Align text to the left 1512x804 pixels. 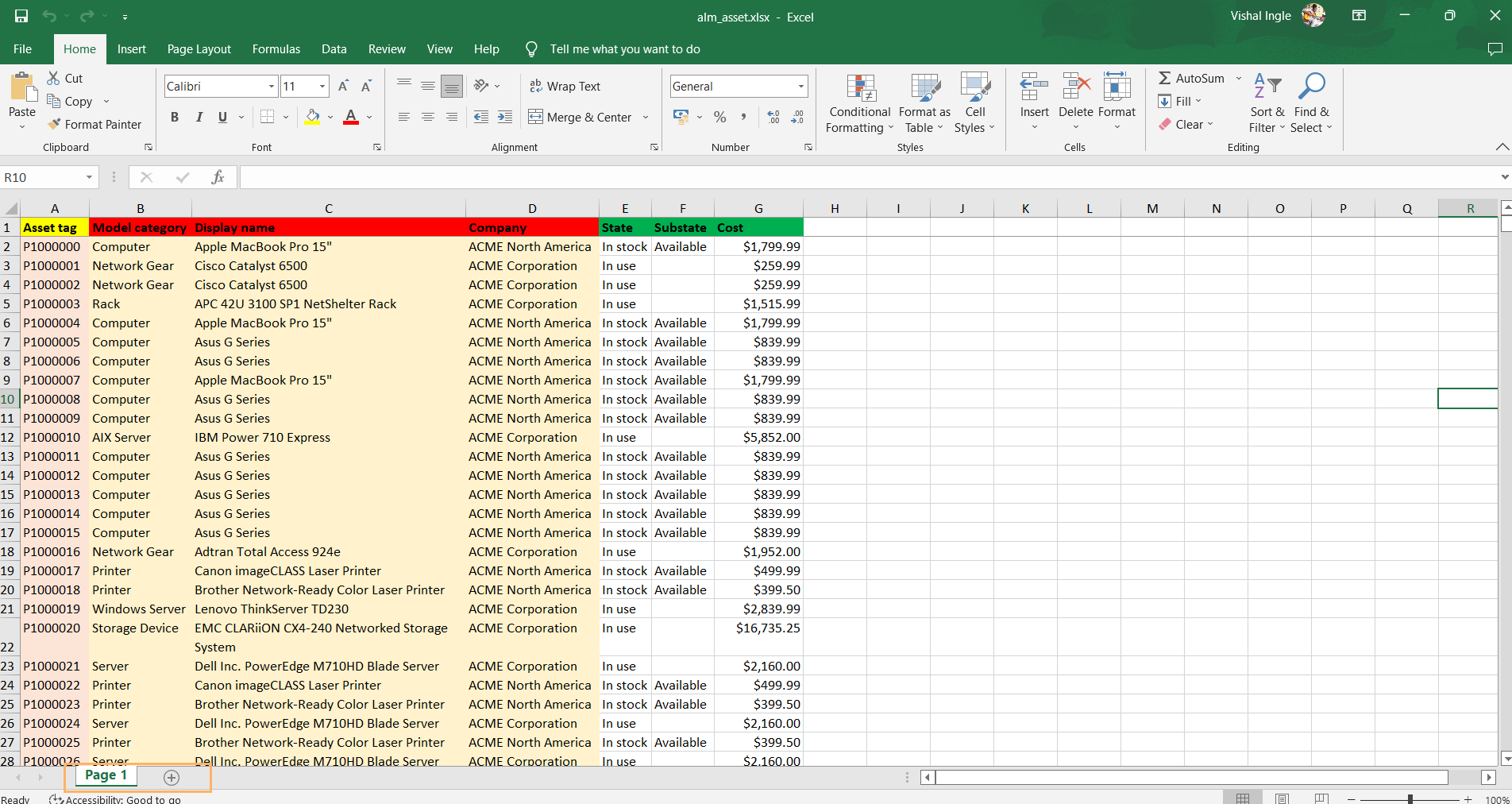(x=404, y=117)
